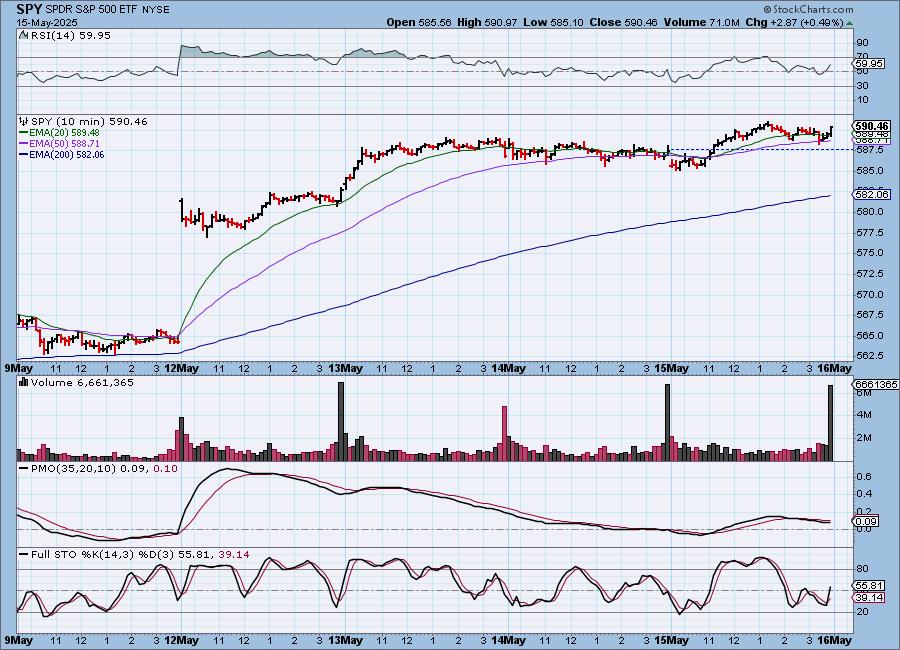This screenshot has height=650, width=900.
Task: Click the SPY (10 min) 590.46 legend text
Action: [x=89, y=121]
